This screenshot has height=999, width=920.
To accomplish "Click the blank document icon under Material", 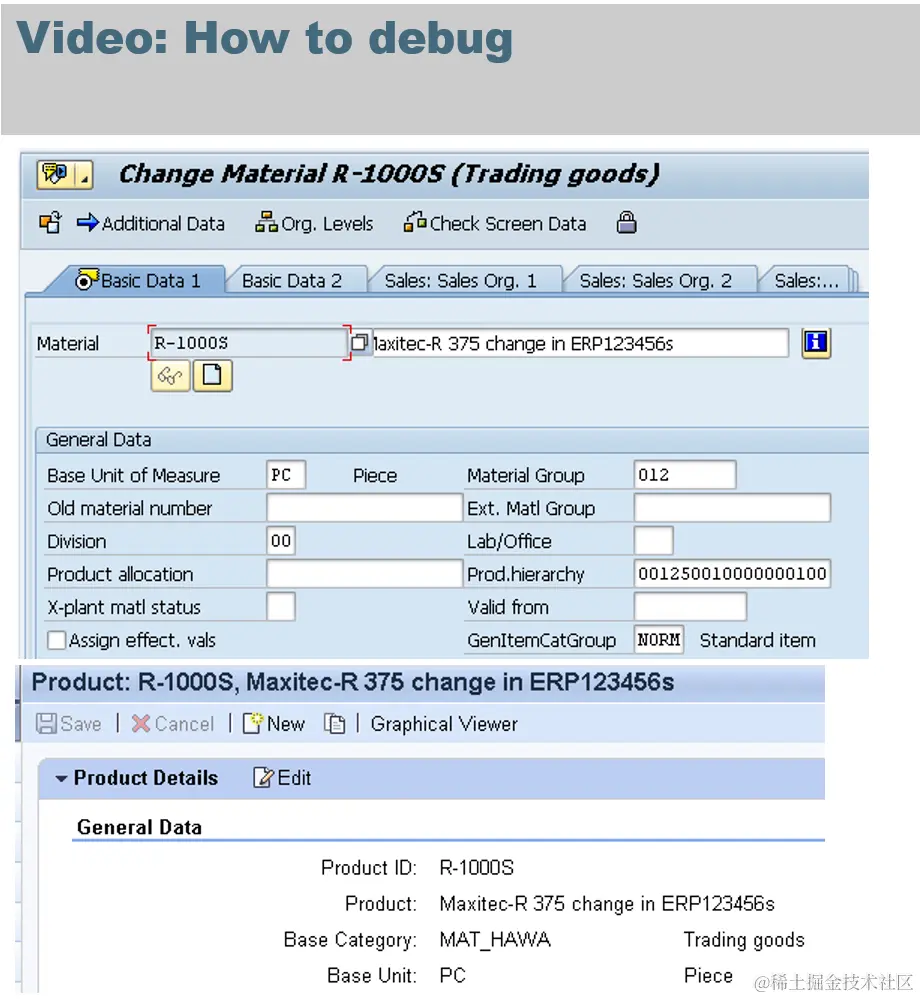I will pyautogui.click(x=212, y=376).
